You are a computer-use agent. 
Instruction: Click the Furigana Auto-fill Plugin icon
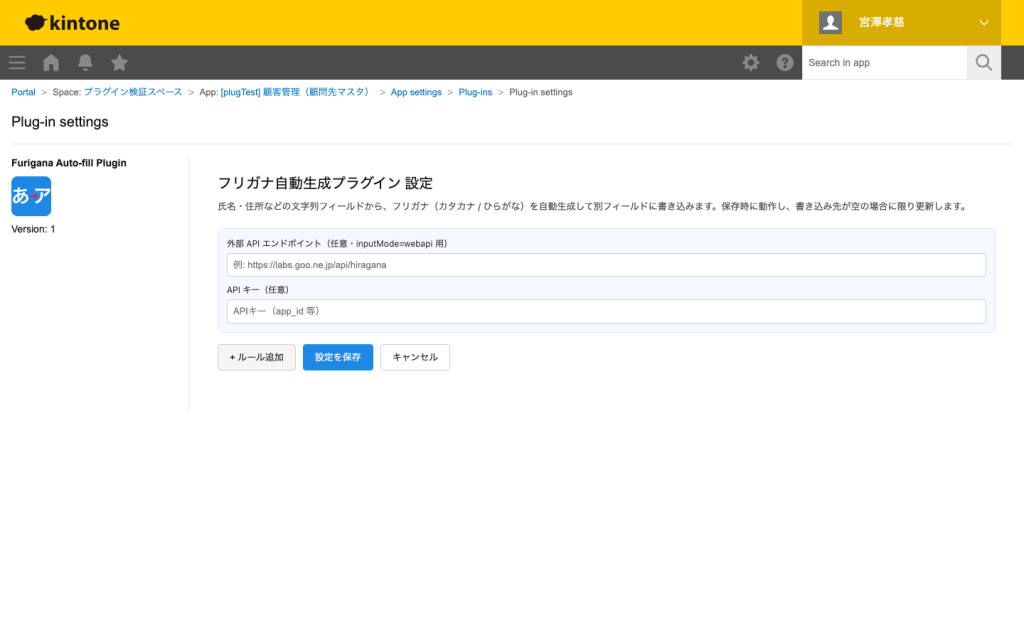point(31,196)
